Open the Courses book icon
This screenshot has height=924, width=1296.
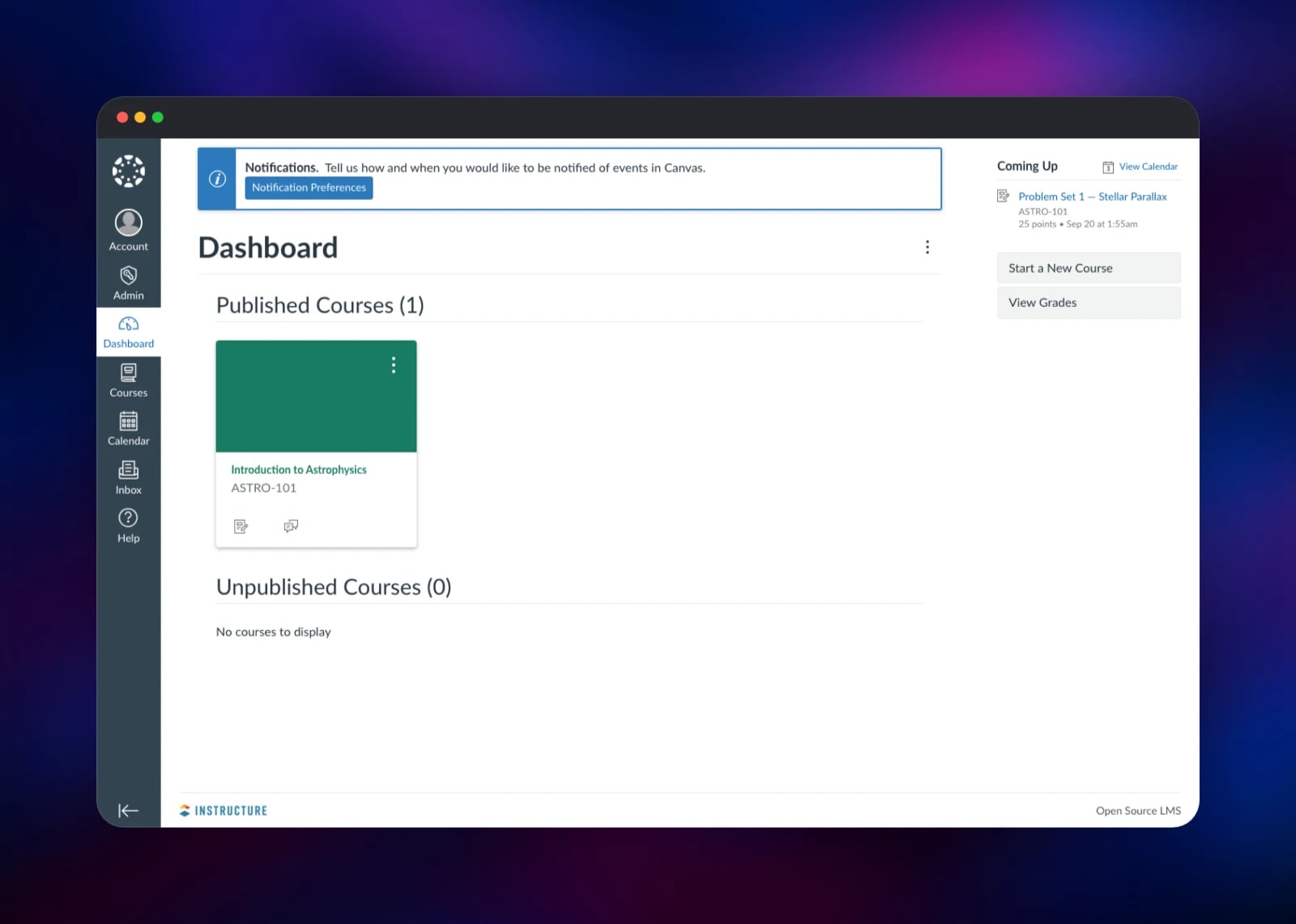(129, 373)
